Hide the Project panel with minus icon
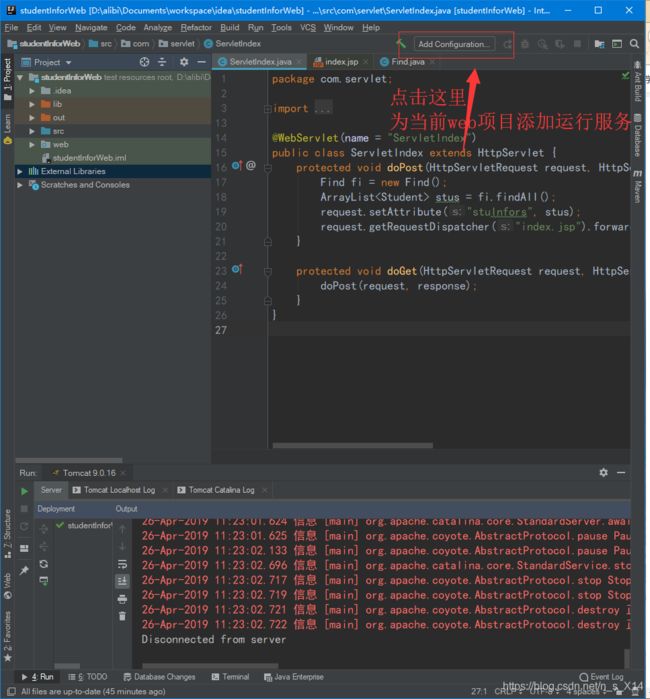 click(202, 62)
